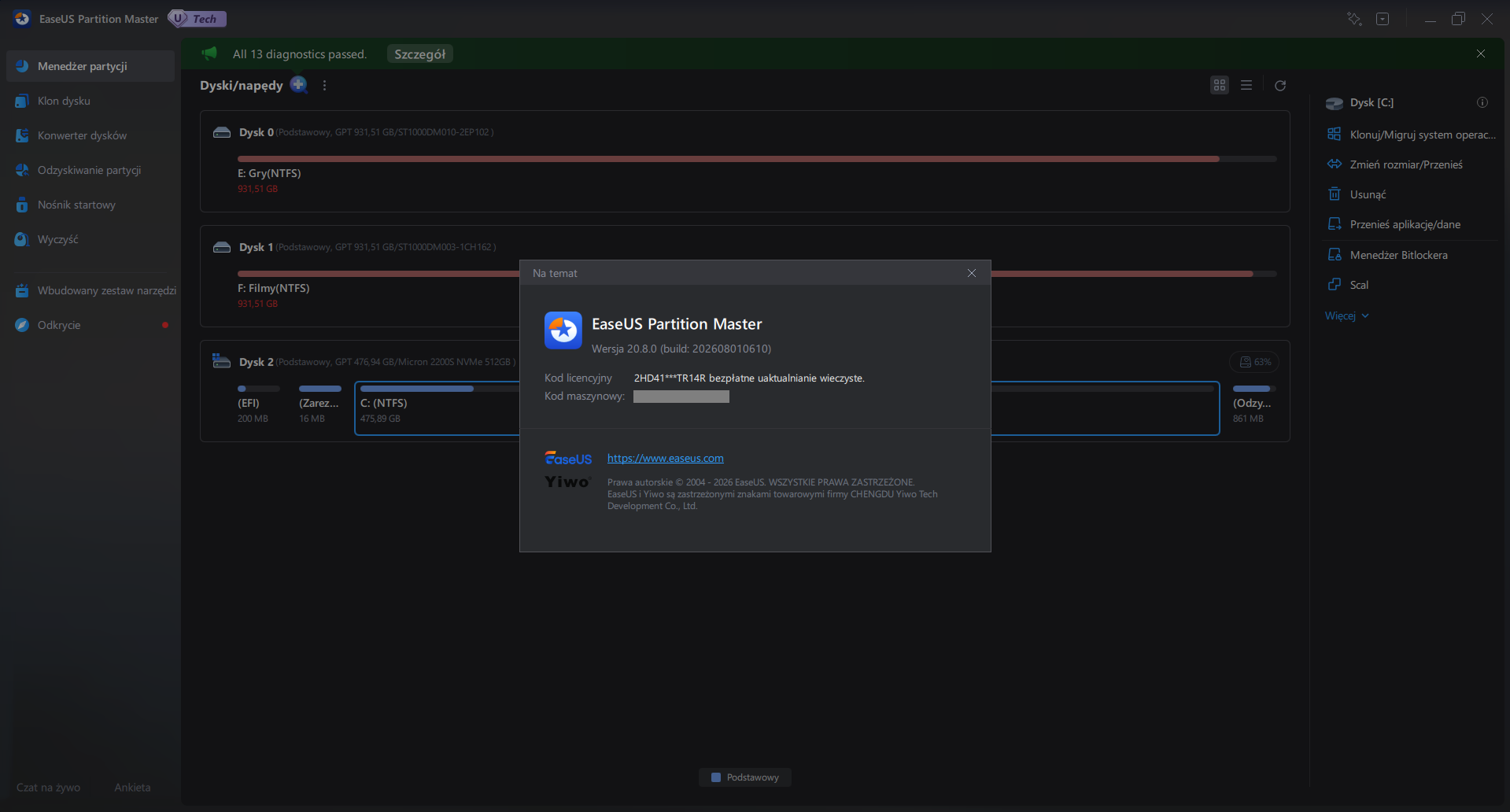Click the megaphone icon in the notification bar
Screen dimensions: 1510x812
point(209,54)
